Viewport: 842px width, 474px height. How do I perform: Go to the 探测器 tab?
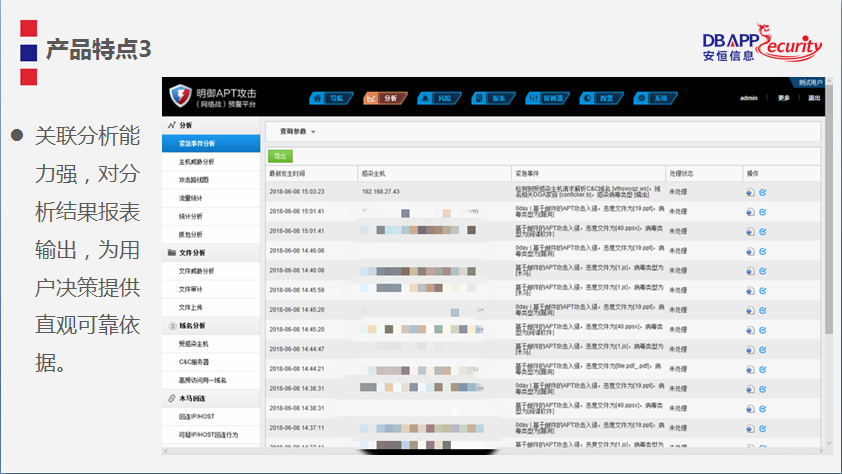(547, 98)
